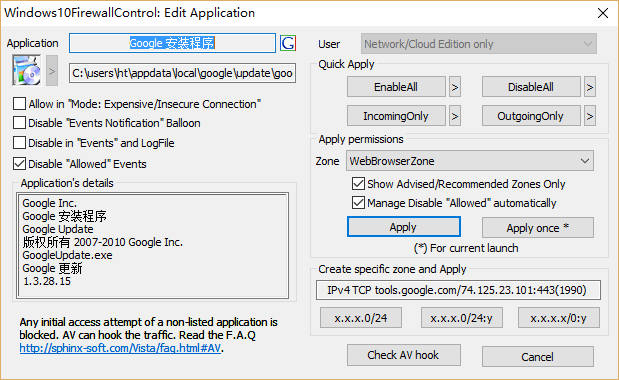Click the x.x.x.x/0:y button
Image resolution: width=619 pixels, height=380 pixels.
[x=559, y=318]
